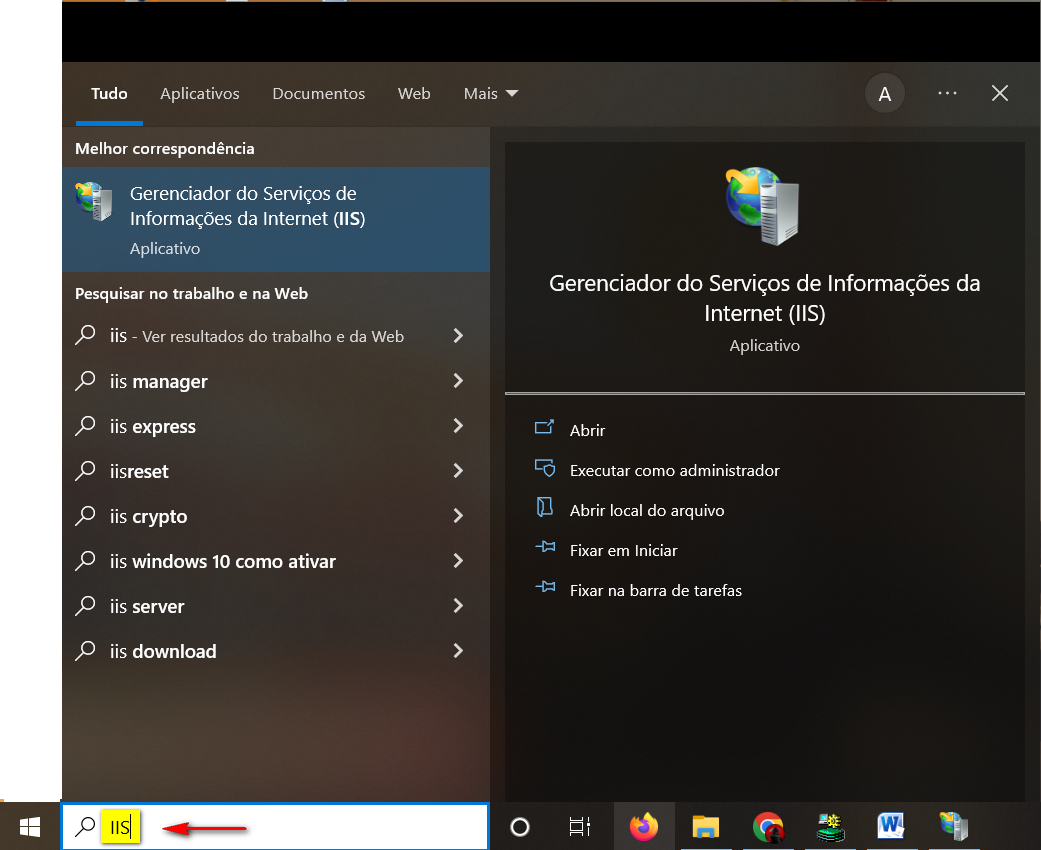Screen dimensions: 1041x850
Task: Click the search icon beside 'iis server'
Action: click(85, 606)
